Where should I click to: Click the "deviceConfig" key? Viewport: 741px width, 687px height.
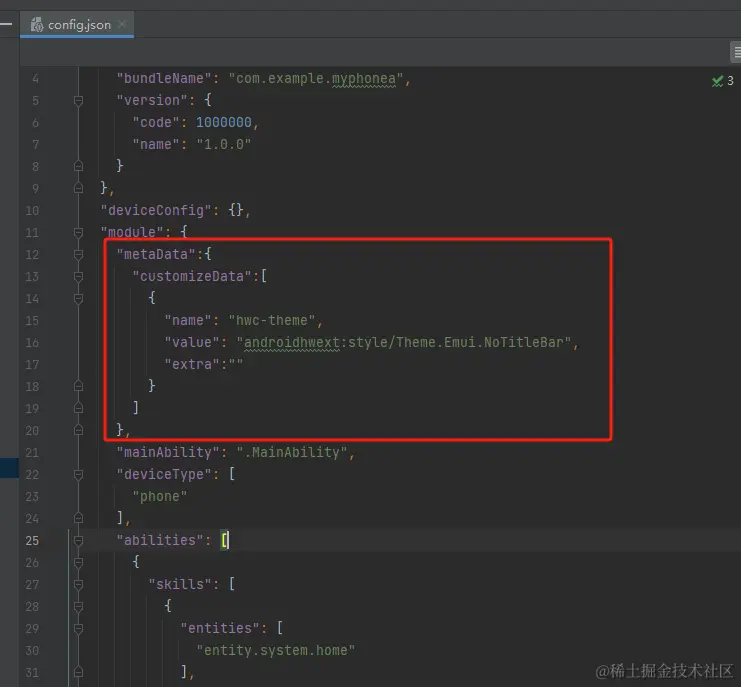[156, 210]
